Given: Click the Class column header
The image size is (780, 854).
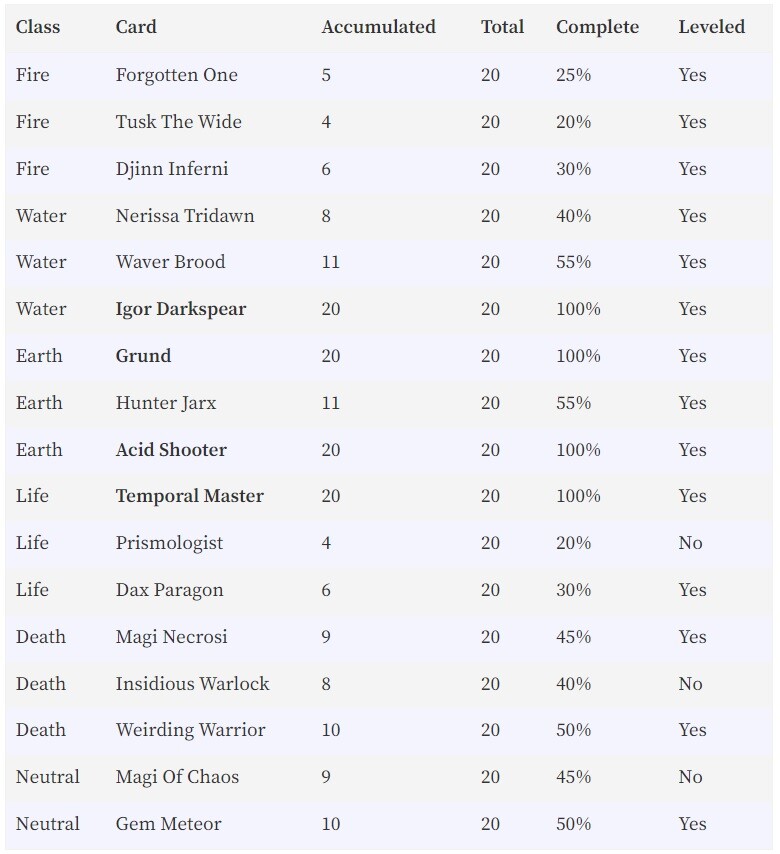Looking at the screenshot, I should (38, 27).
